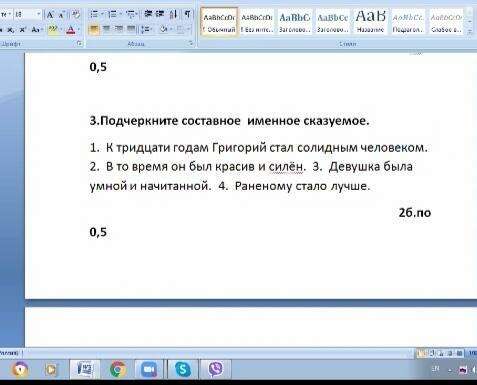The height and width of the screenshot is (385, 477).
Task: Open the font size dropdown
Action: coord(39,14)
